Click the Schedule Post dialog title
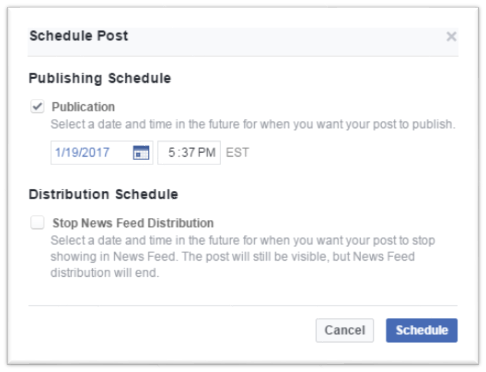 (x=79, y=36)
